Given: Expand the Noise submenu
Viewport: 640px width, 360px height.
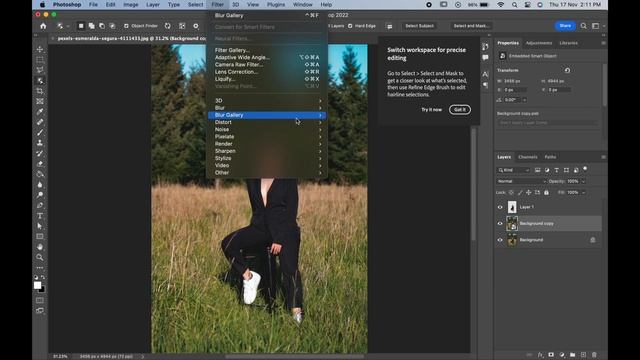Looking at the screenshot, I should (x=267, y=129).
